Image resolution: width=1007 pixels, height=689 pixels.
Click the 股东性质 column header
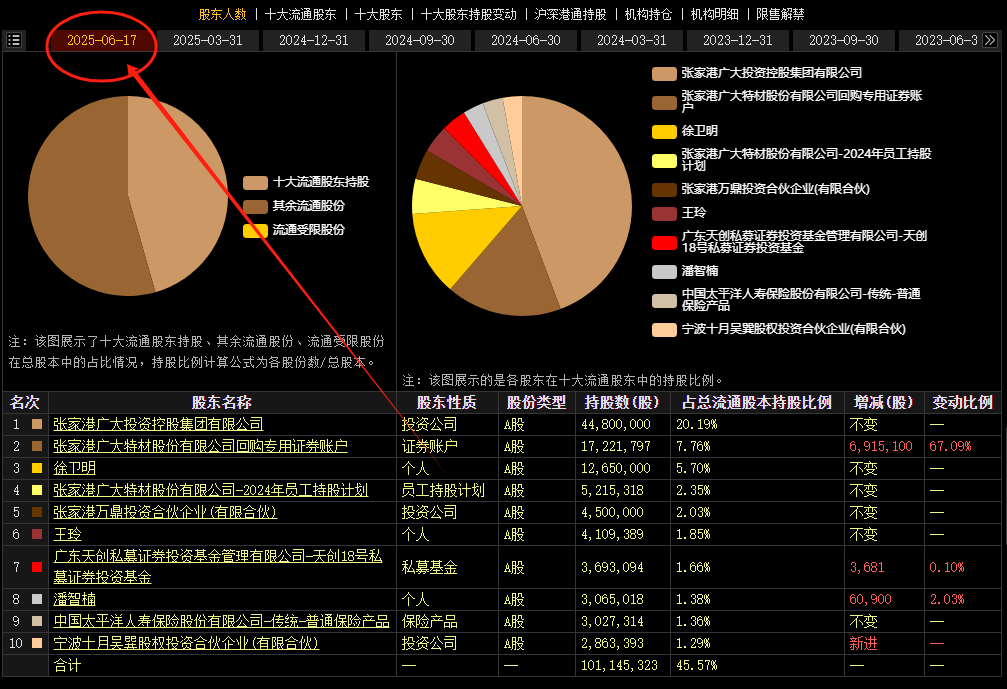click(x=447, y=403)
